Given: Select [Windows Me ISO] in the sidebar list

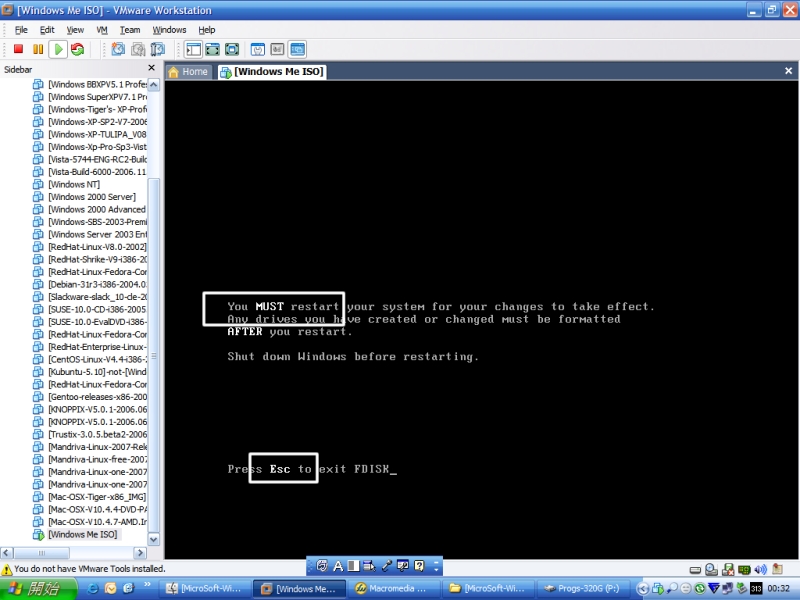Looking at the screenshot, I should click(75, 534).
